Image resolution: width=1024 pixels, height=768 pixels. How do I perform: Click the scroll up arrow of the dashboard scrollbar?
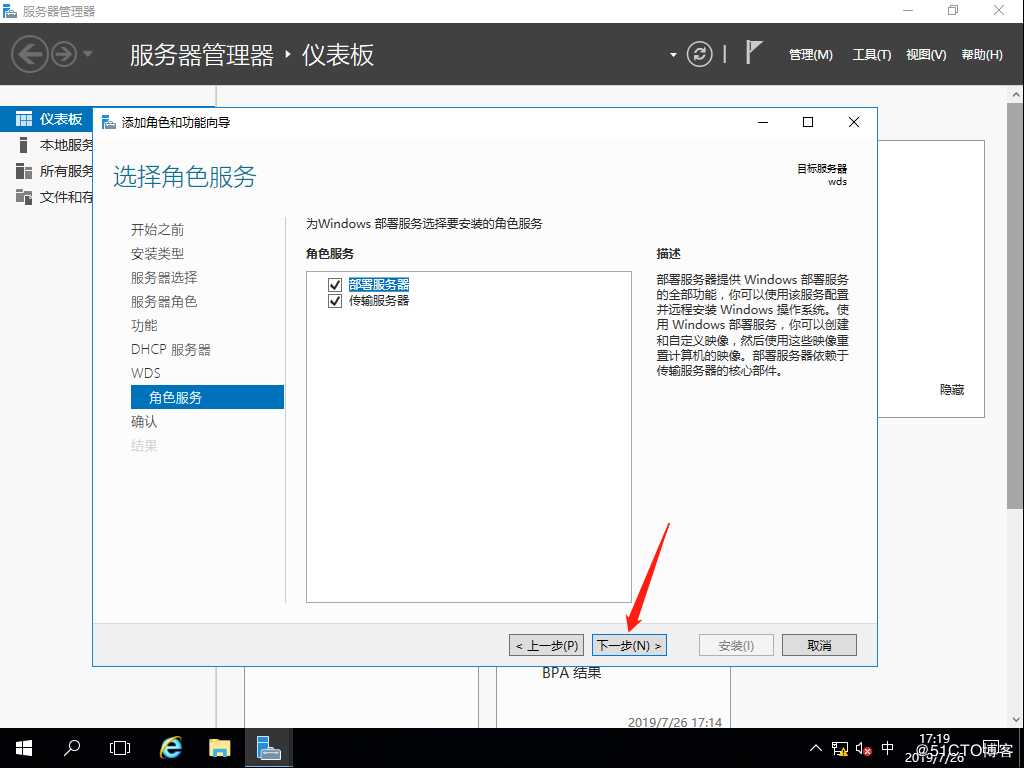1016,95
